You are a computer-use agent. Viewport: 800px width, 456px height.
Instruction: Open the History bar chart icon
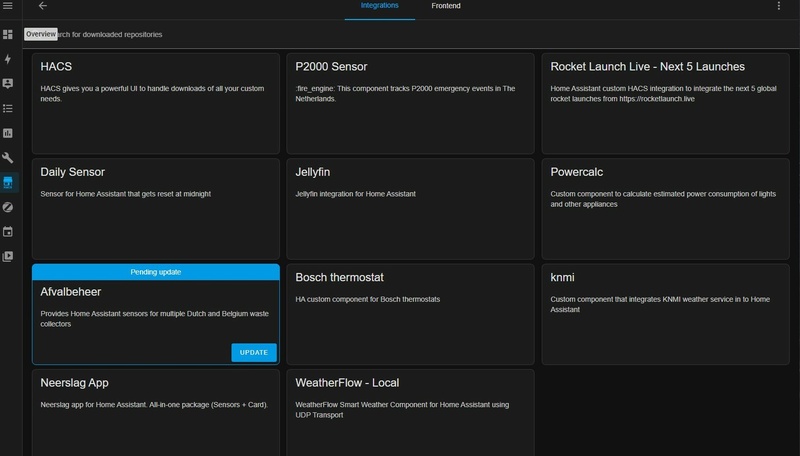click(8, 133)
